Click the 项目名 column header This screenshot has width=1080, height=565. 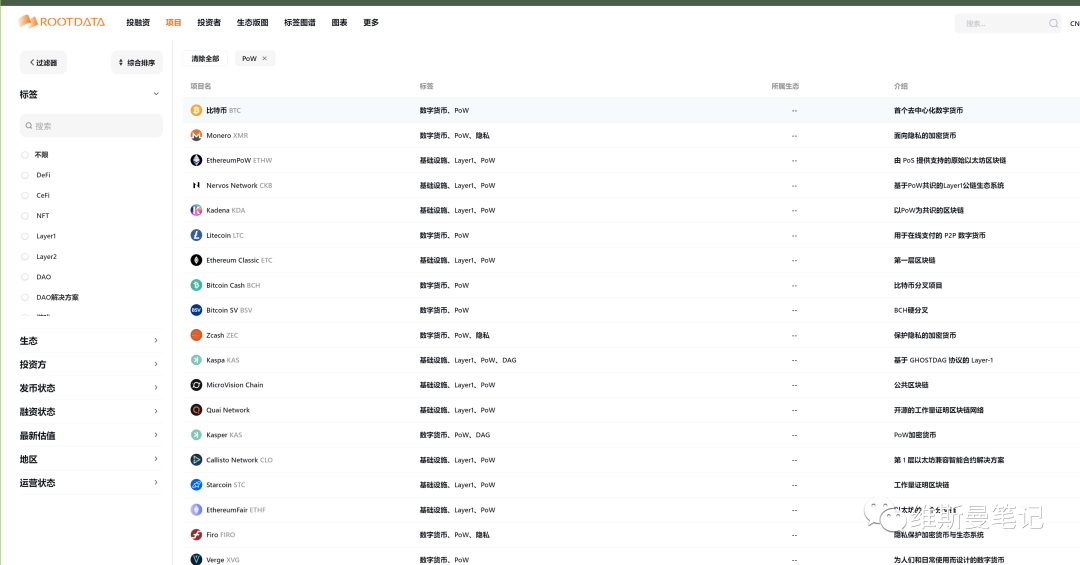coord(200,86)
